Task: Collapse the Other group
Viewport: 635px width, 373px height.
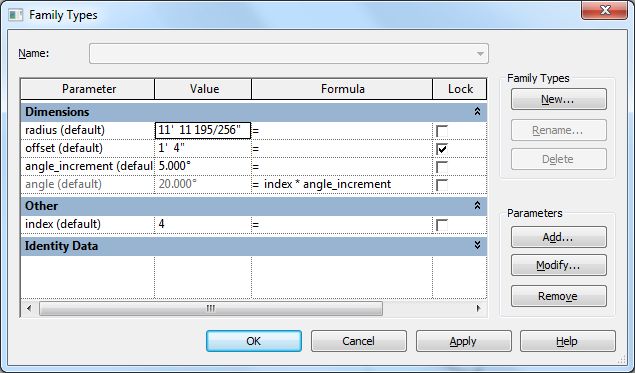Action: point(477,205)
